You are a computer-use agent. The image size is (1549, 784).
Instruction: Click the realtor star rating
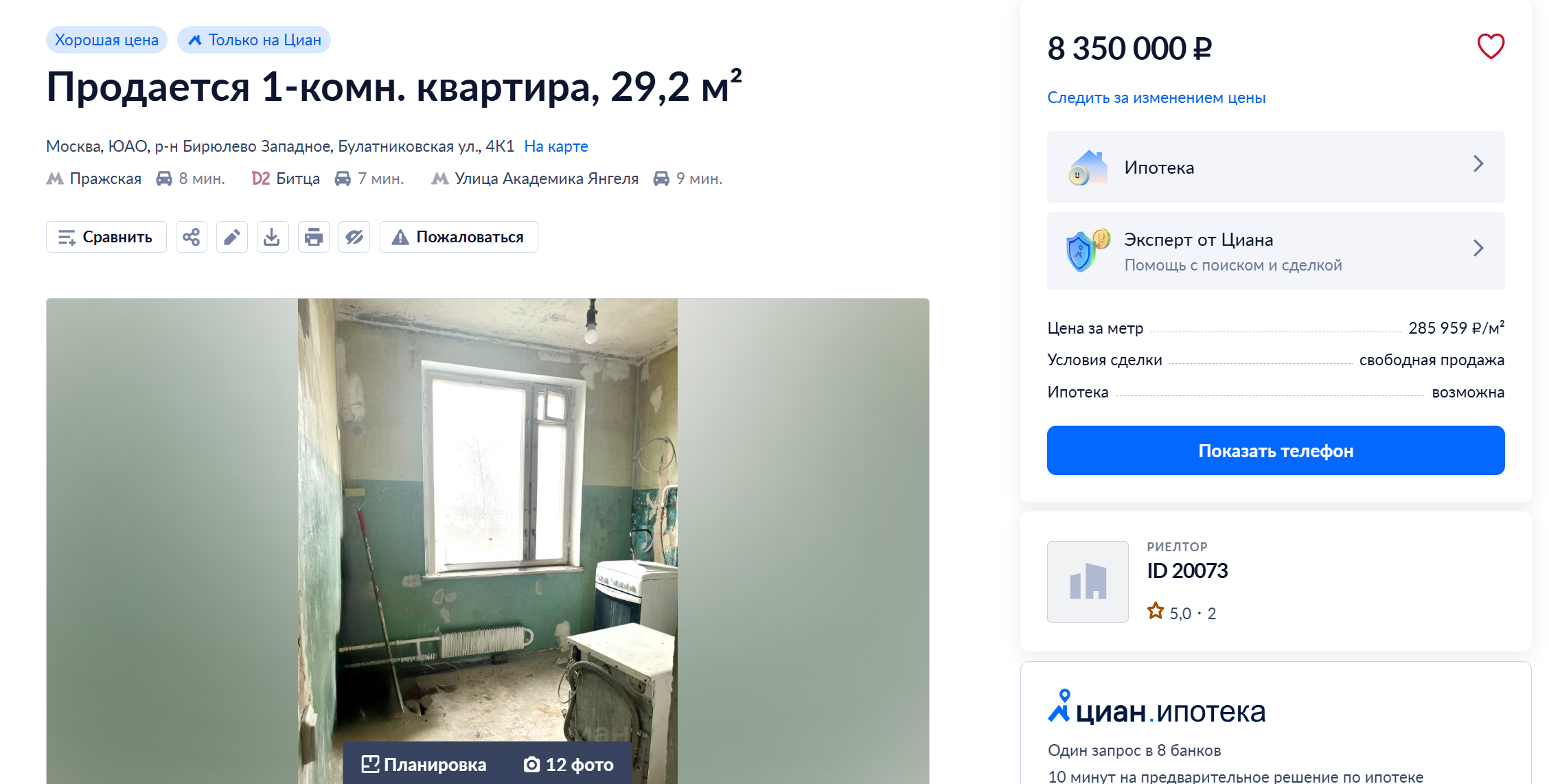1182,612
